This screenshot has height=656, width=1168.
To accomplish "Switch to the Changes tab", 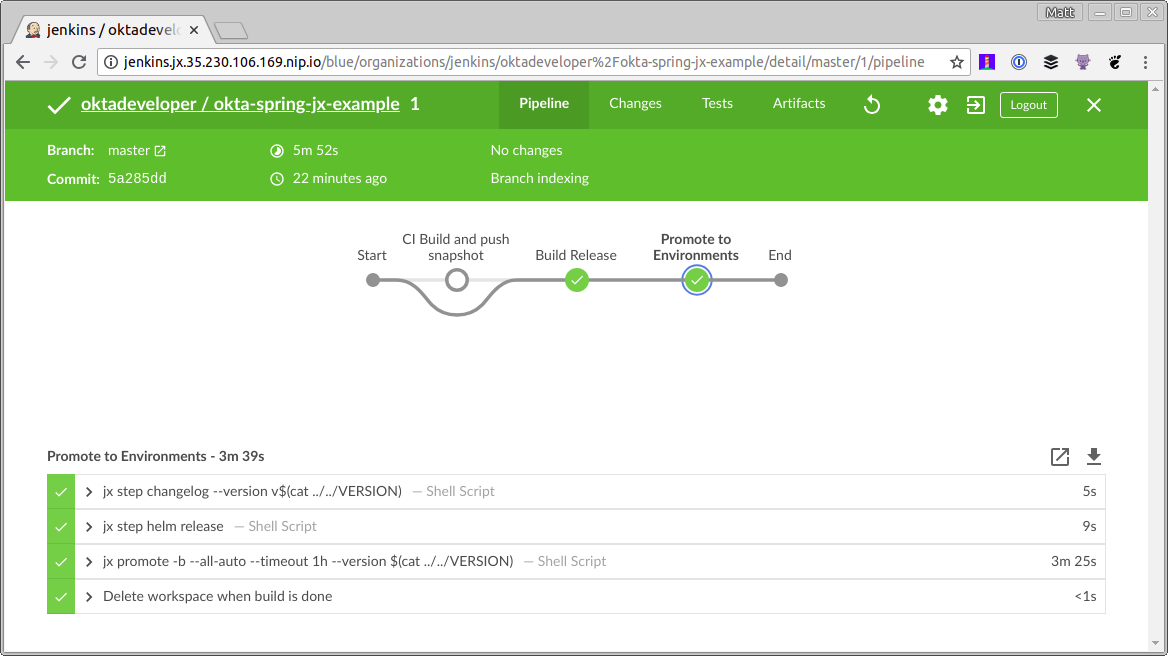I will coord(635,104).
